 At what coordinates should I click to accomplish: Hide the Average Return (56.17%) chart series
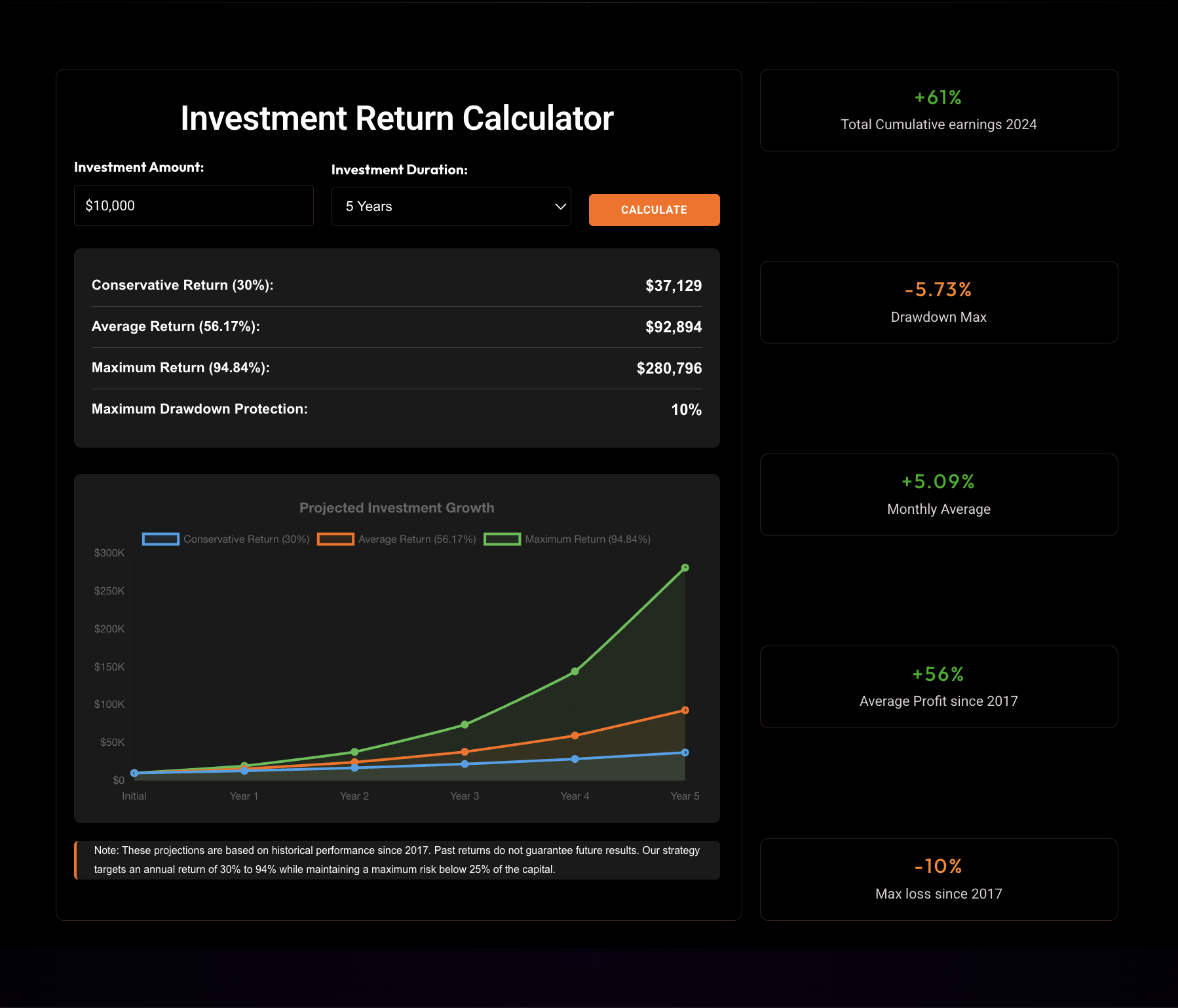coord(397,539)
